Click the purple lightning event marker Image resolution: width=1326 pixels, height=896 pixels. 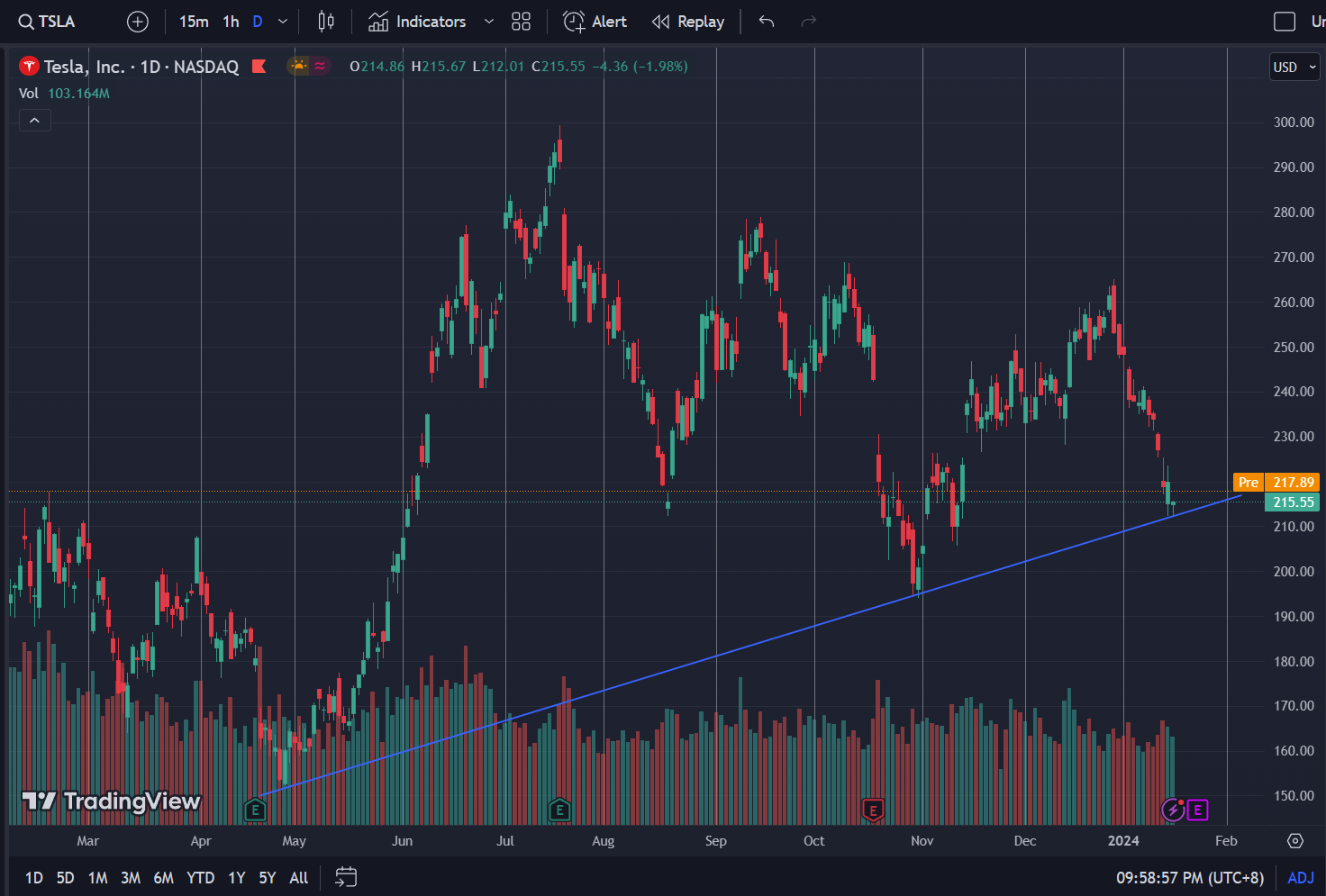1173,810
